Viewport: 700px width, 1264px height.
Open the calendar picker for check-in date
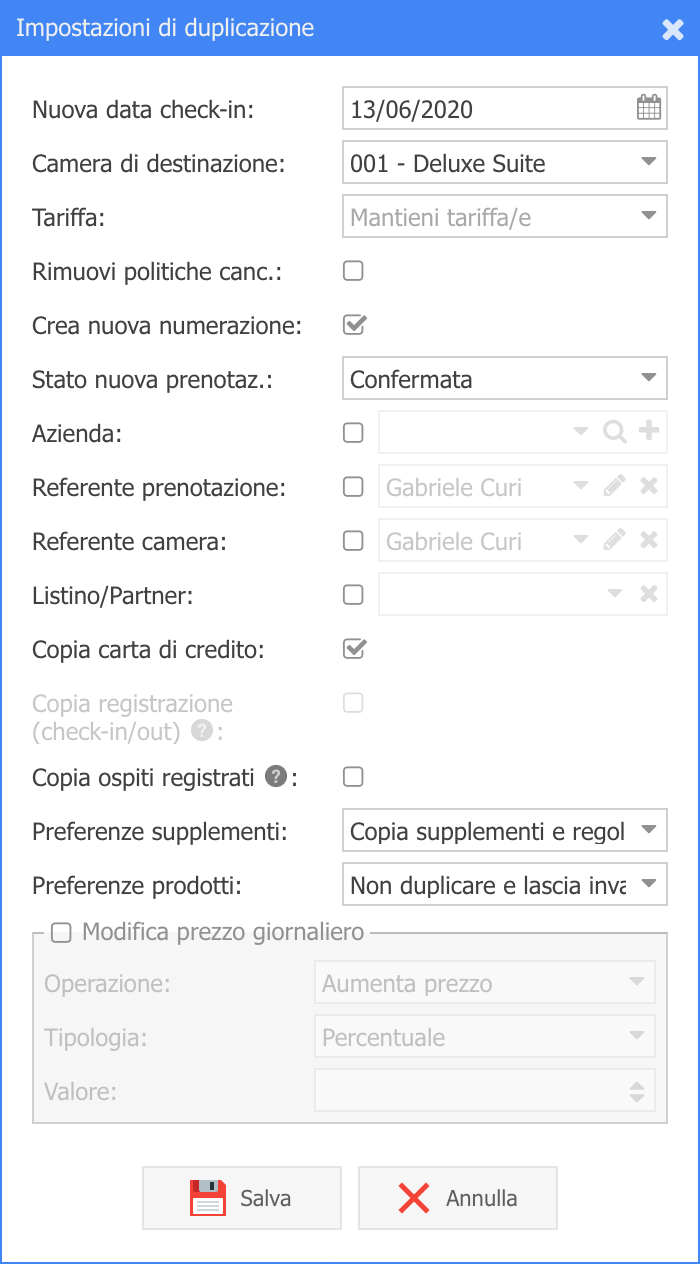649,108
